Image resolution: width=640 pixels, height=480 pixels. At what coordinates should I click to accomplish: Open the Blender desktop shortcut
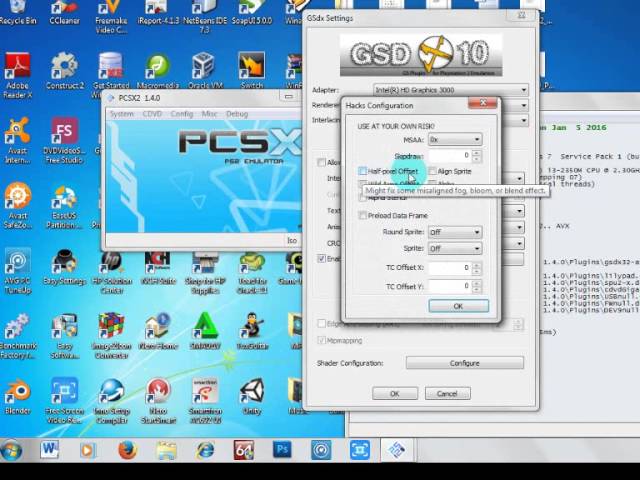17,397
